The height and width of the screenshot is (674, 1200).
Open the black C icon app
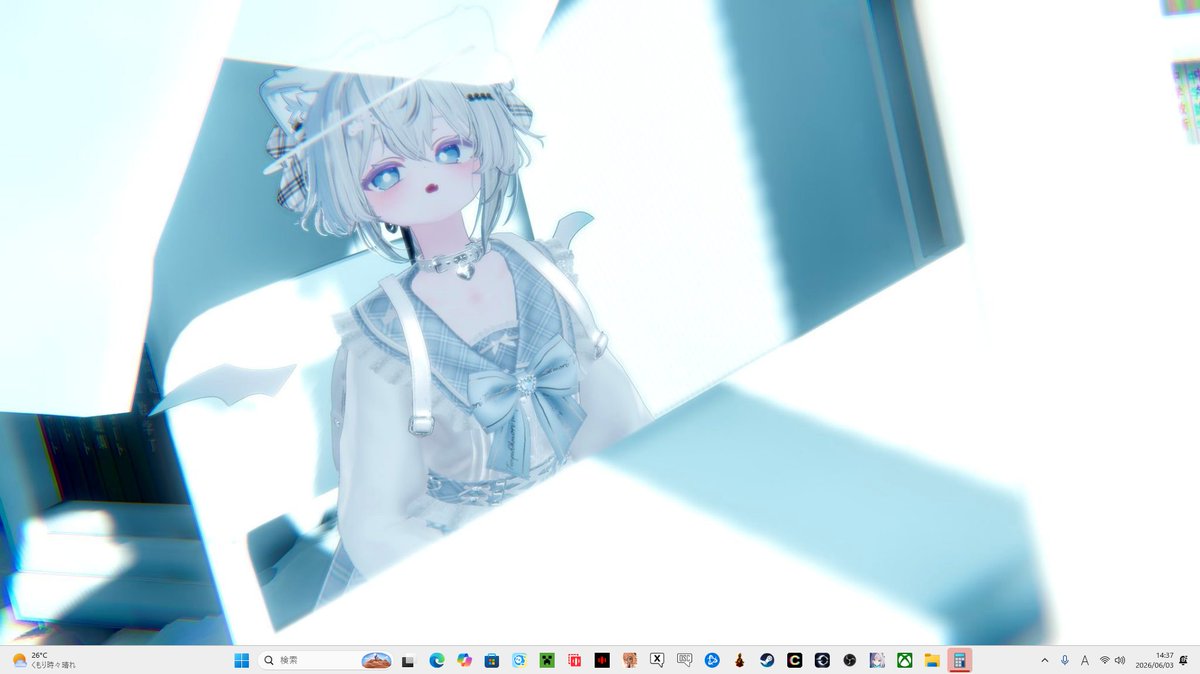tap(795, 660)
